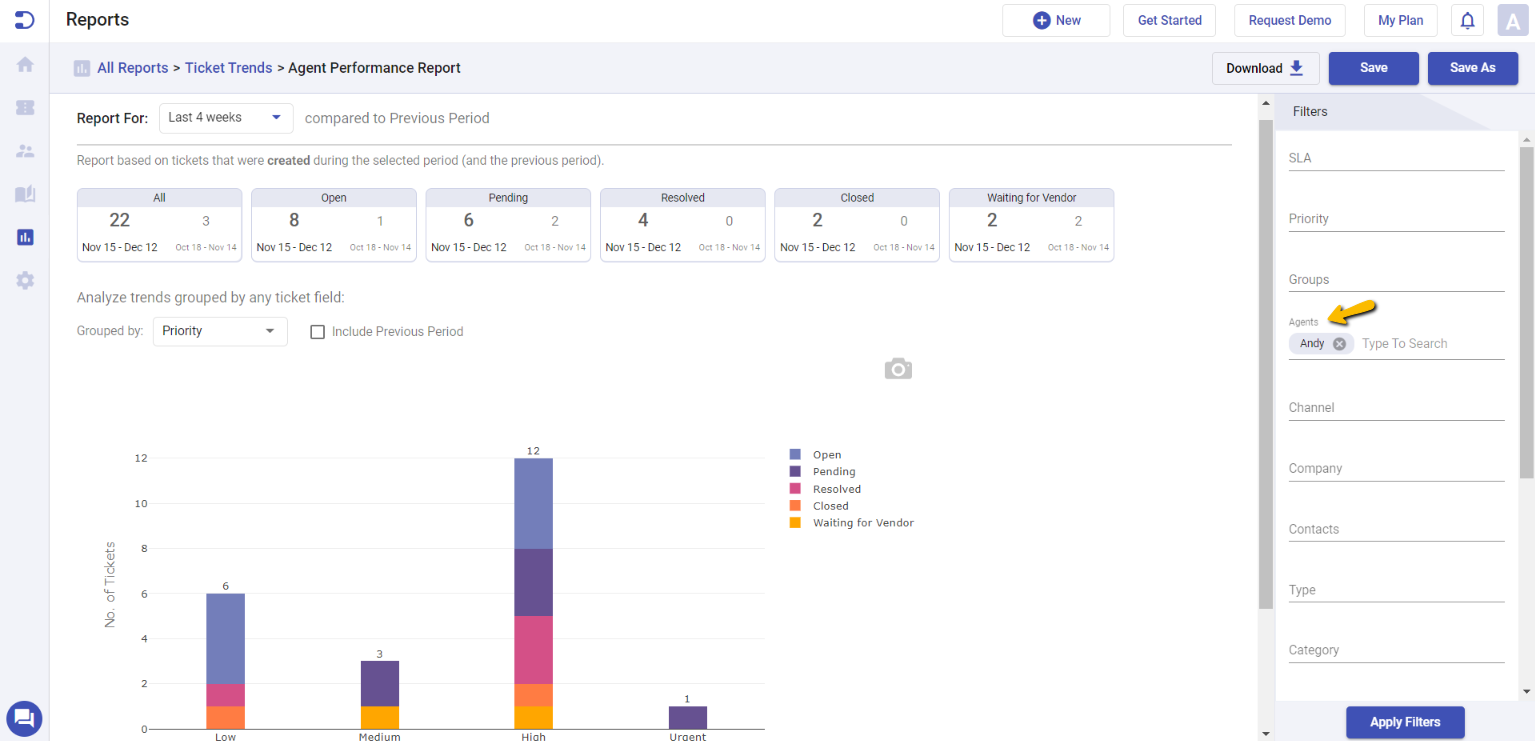Image resolution: width=1535 pixels, height=741 pixels.
Task: Open the Contacts people icon in sidebar
Action: coord(25,151)
